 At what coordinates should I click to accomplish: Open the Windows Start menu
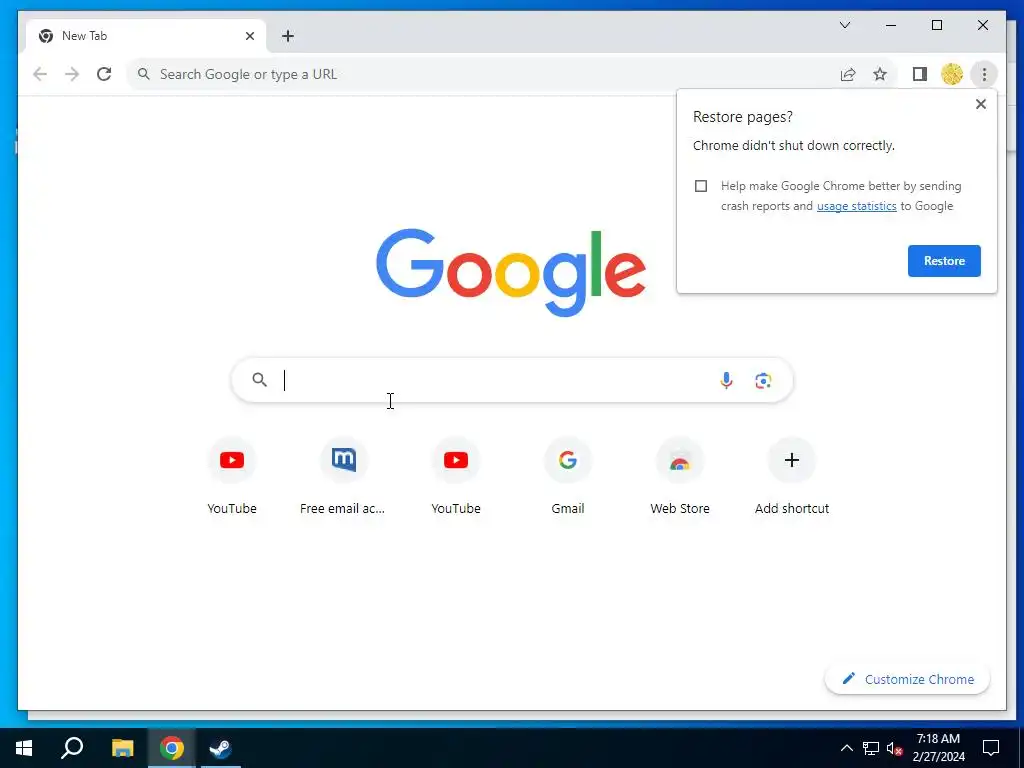click(x=24, y=748)
